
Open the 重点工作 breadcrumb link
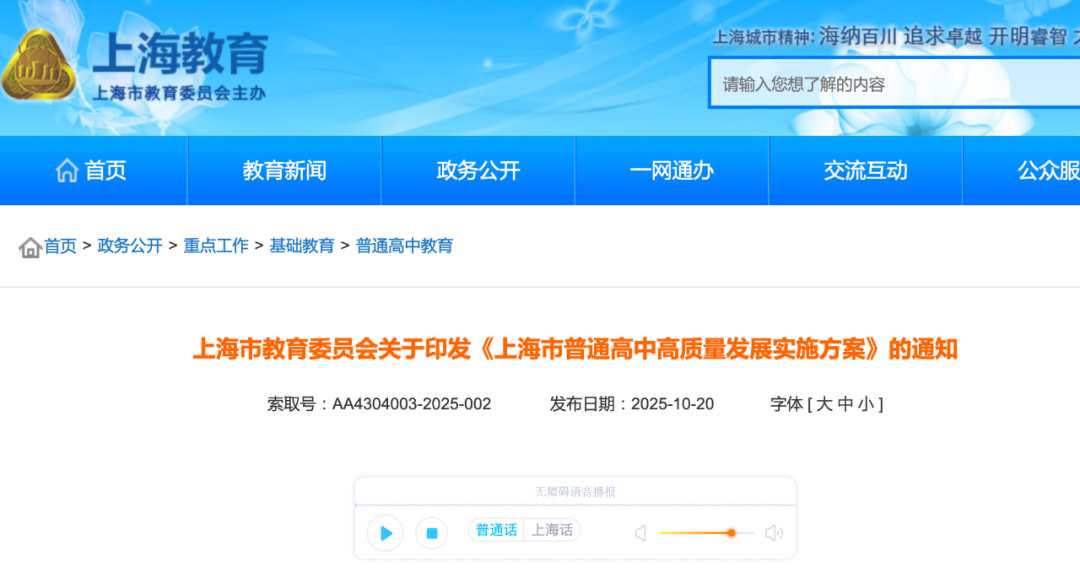point(216,246)
